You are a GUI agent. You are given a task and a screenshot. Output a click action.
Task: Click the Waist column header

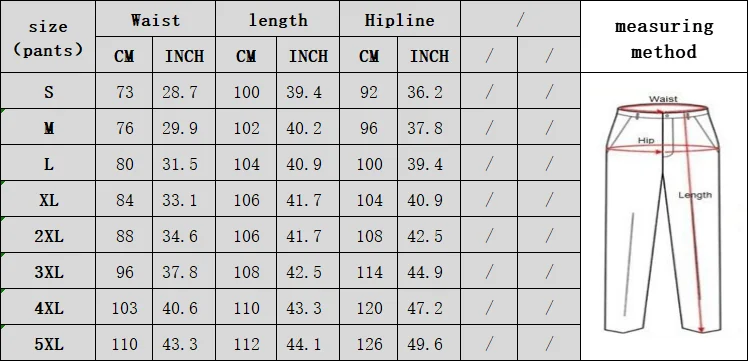coord(156,19)
